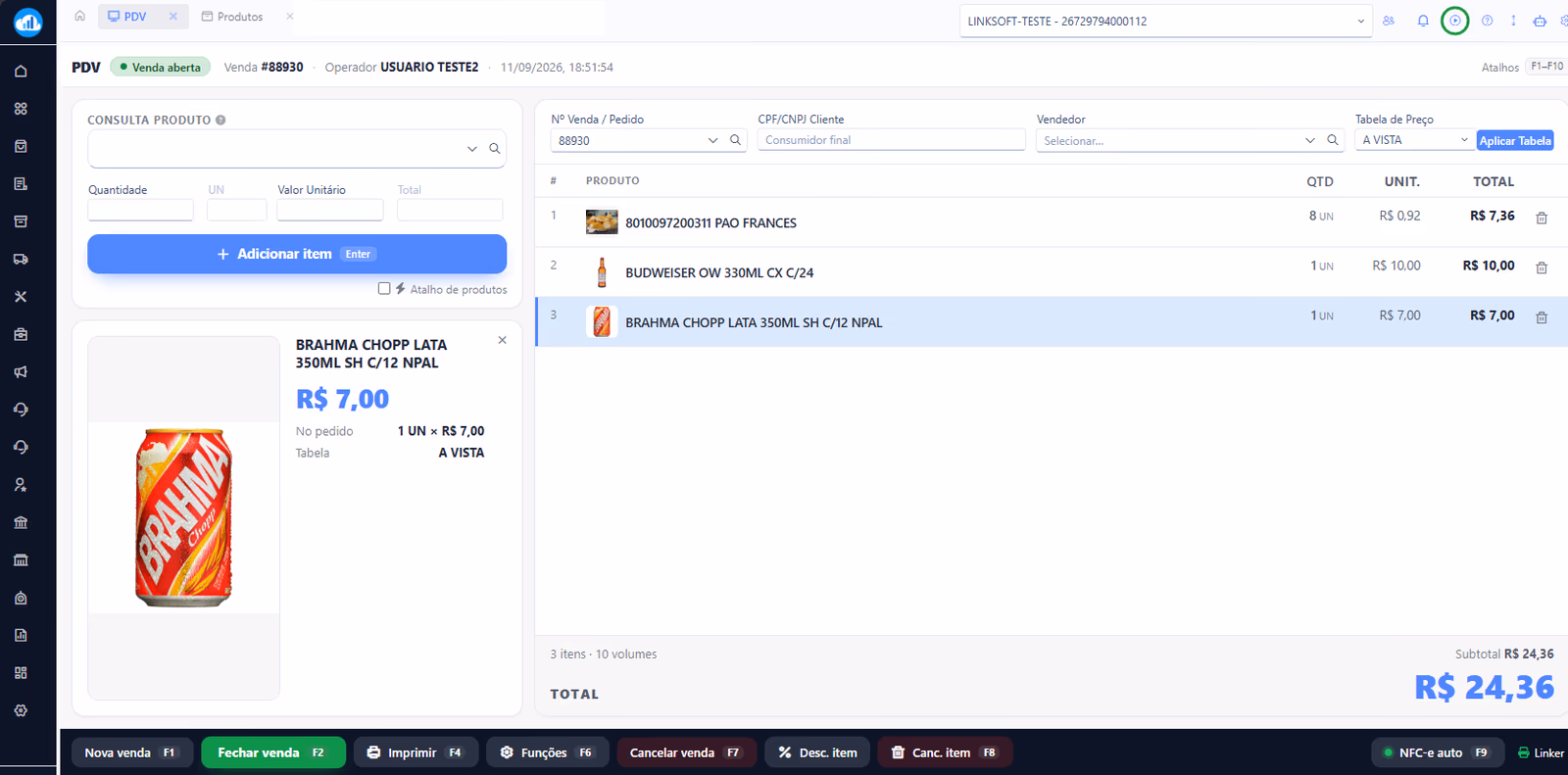Expand the Nº Venda / Pedido dropdown arrow
This screenshot has height=775, width=1568.
click(712, 140)
